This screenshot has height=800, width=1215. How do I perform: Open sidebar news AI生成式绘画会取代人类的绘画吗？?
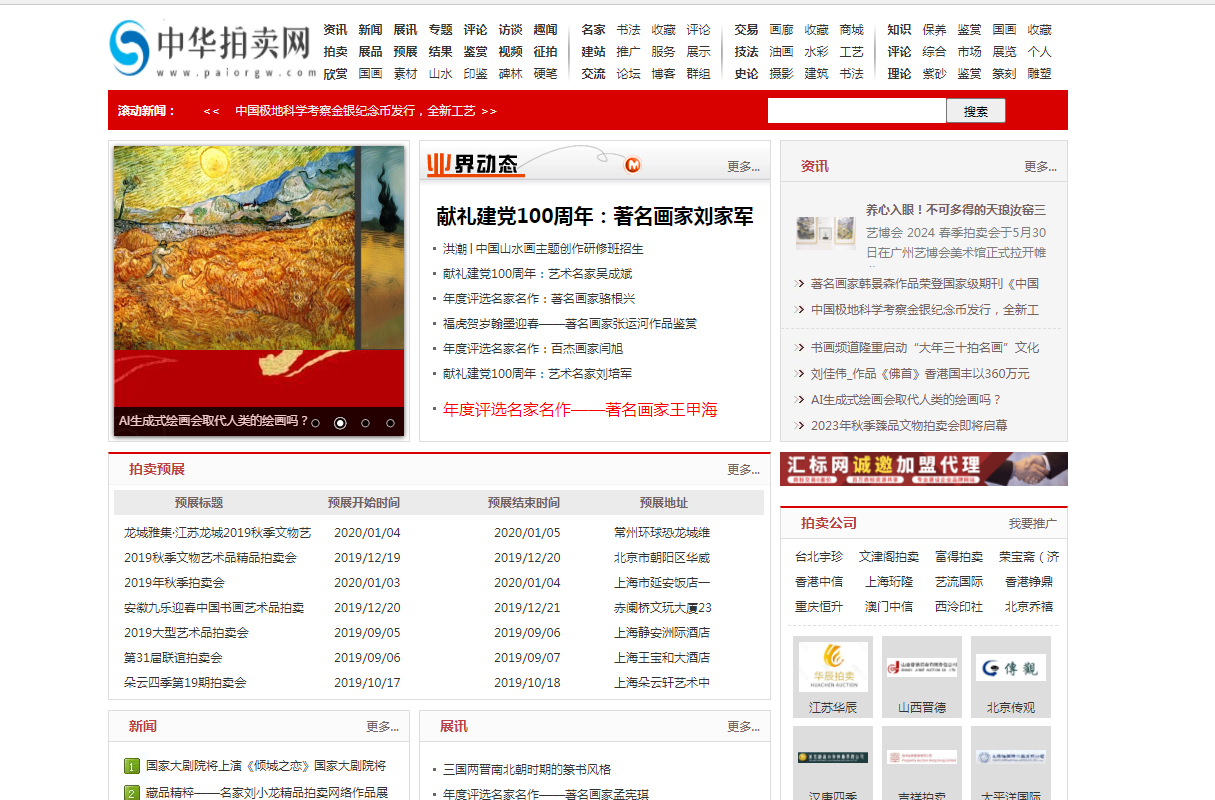point(906,399)
